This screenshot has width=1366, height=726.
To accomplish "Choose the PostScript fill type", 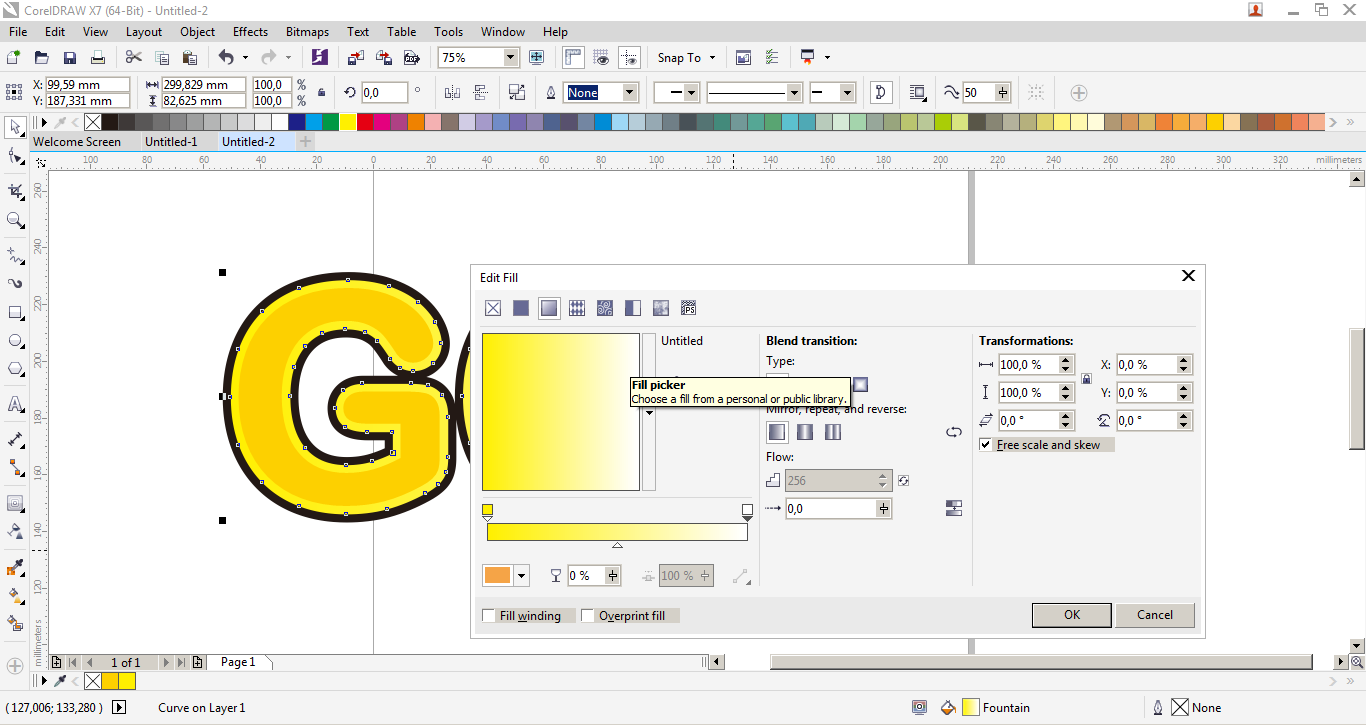I will pos(689,308).
